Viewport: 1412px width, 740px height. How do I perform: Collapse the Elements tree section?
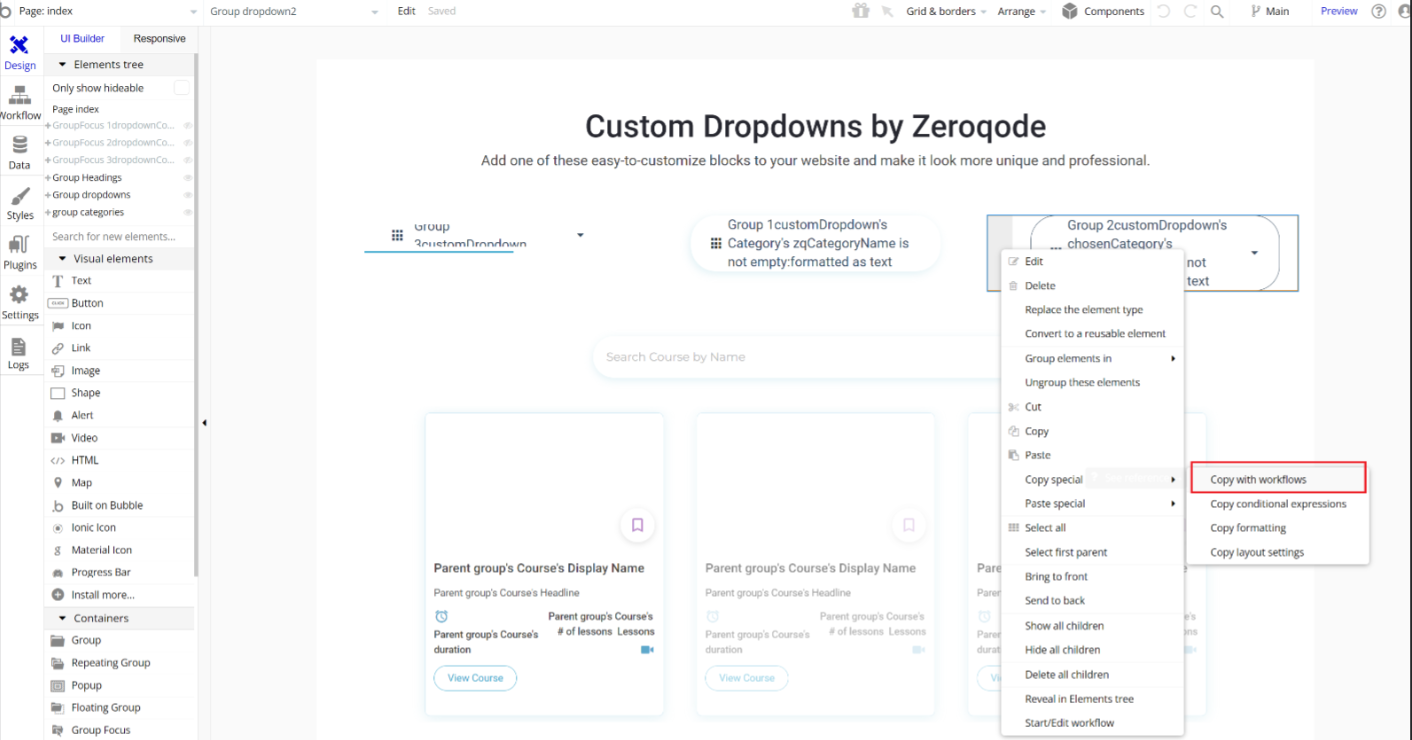click(62, 64)
